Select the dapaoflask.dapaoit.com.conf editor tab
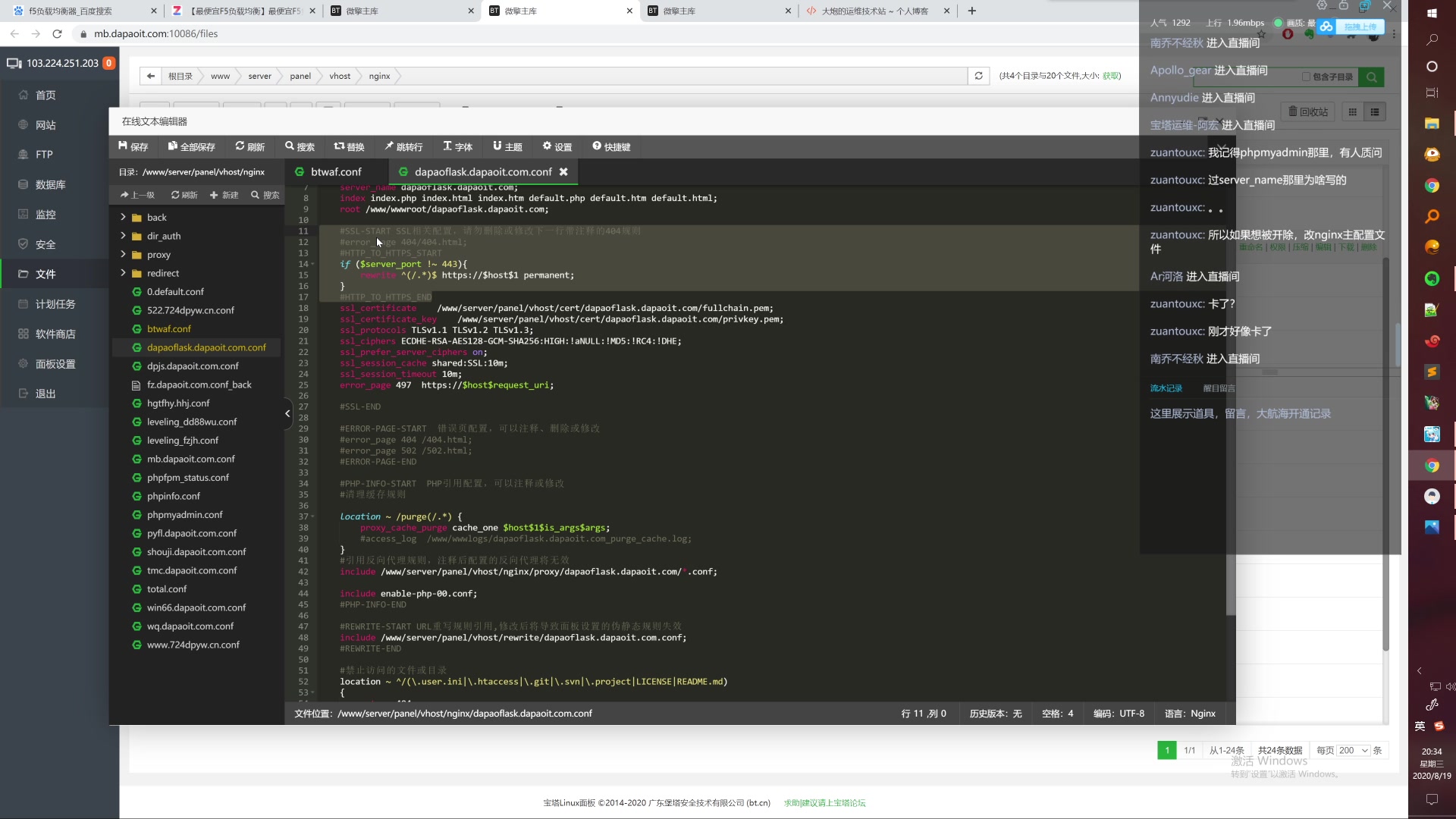This screenshot has height=819, width=1456. pyautogui.click(x=483, y=171)
